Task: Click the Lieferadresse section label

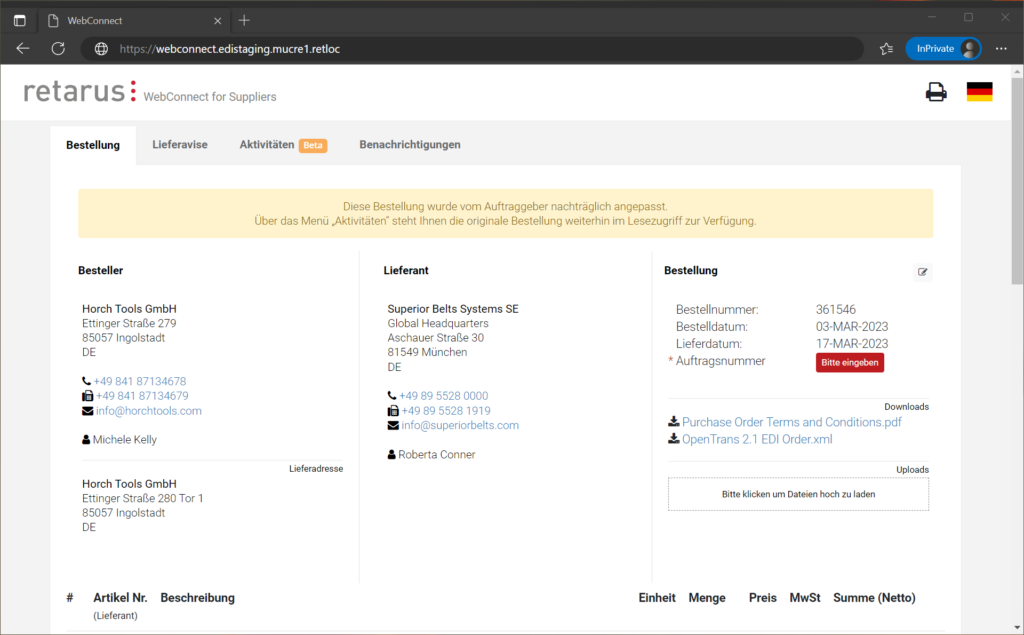Action: [316, 468]
